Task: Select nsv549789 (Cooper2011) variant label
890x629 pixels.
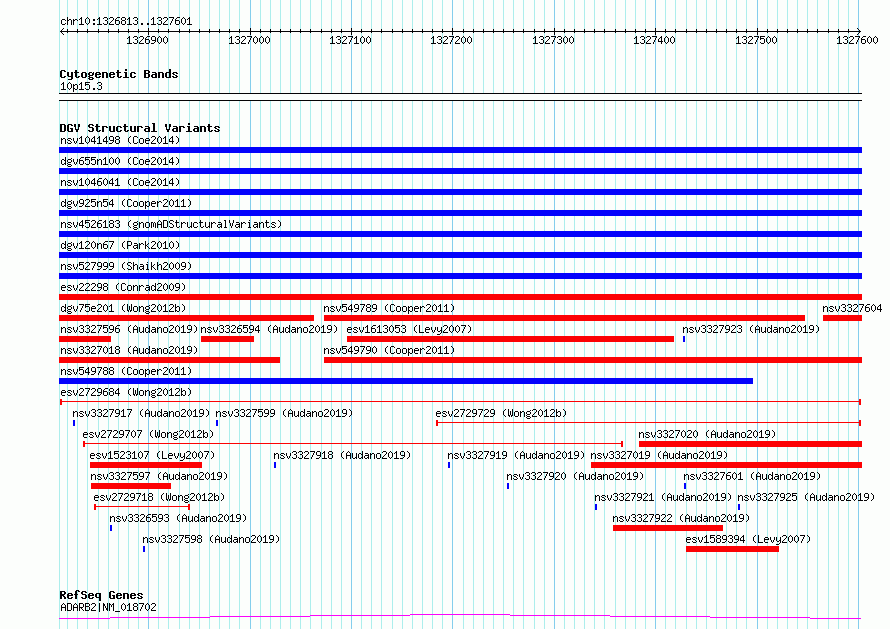Action: (389, 308)
